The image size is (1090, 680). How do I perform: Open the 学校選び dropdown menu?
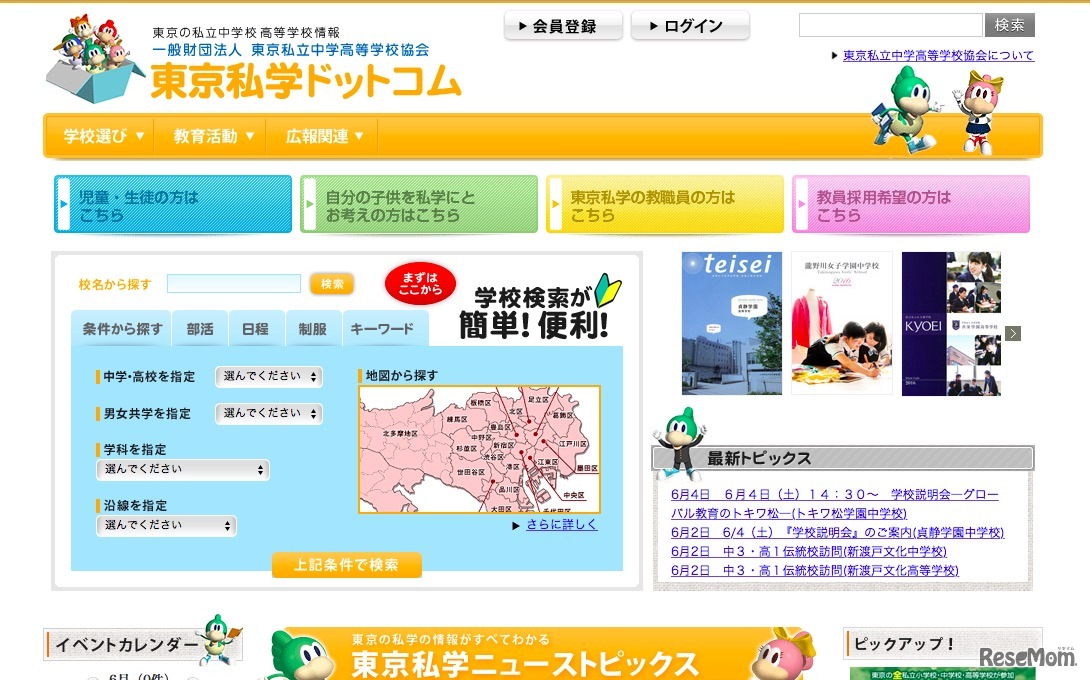[104, 136]
